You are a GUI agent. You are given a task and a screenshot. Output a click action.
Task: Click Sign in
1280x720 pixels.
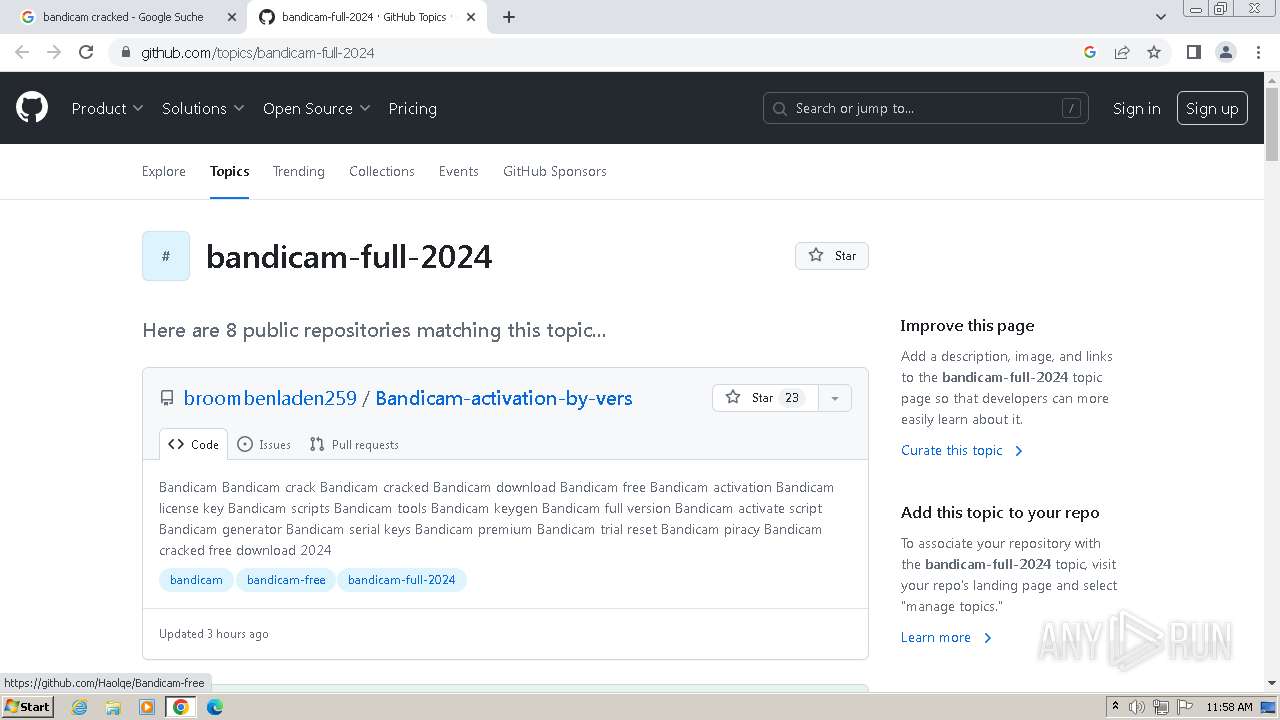click(x=1137, y=108)
